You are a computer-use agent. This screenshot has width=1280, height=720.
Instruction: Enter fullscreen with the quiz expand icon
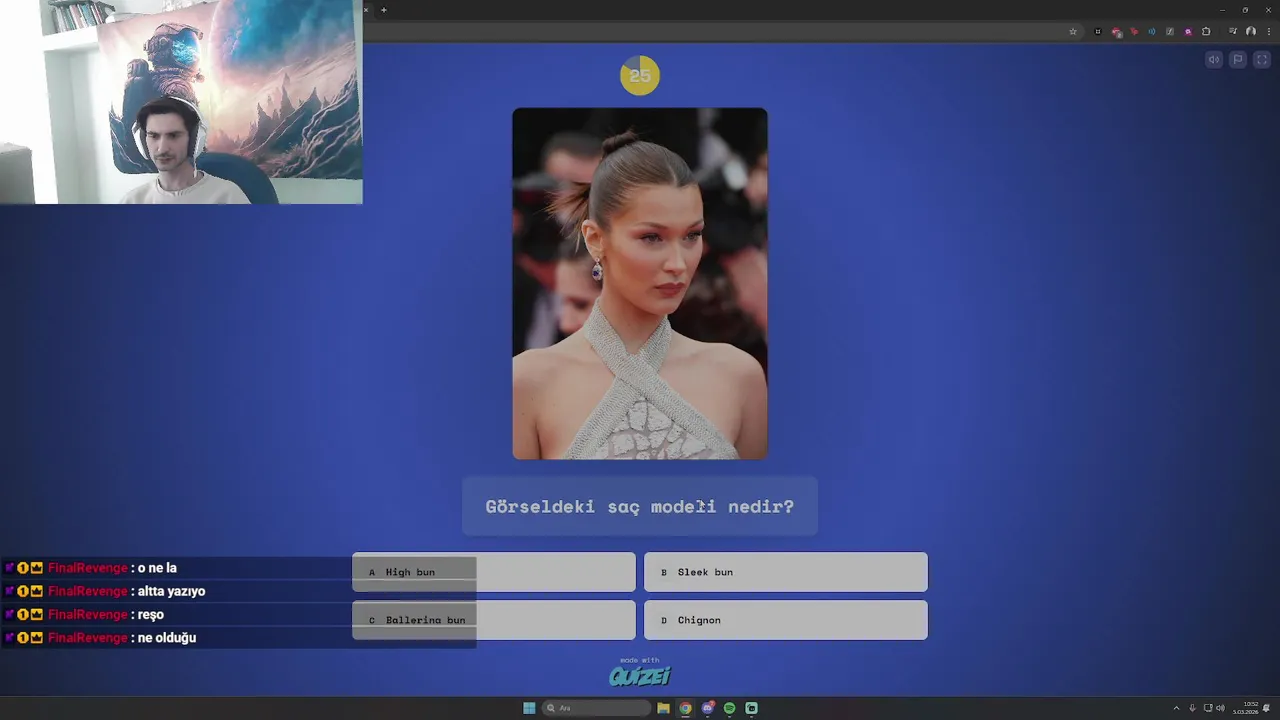coord(1262,60)
